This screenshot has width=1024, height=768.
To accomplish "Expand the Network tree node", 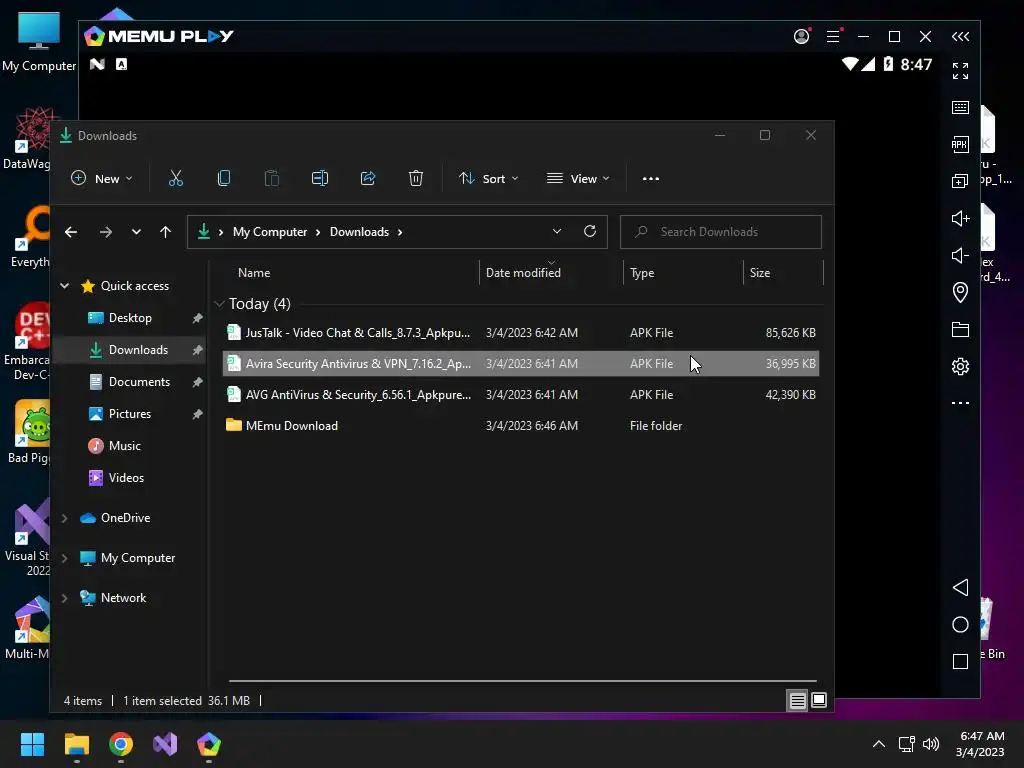I will (x=65, y=598).
